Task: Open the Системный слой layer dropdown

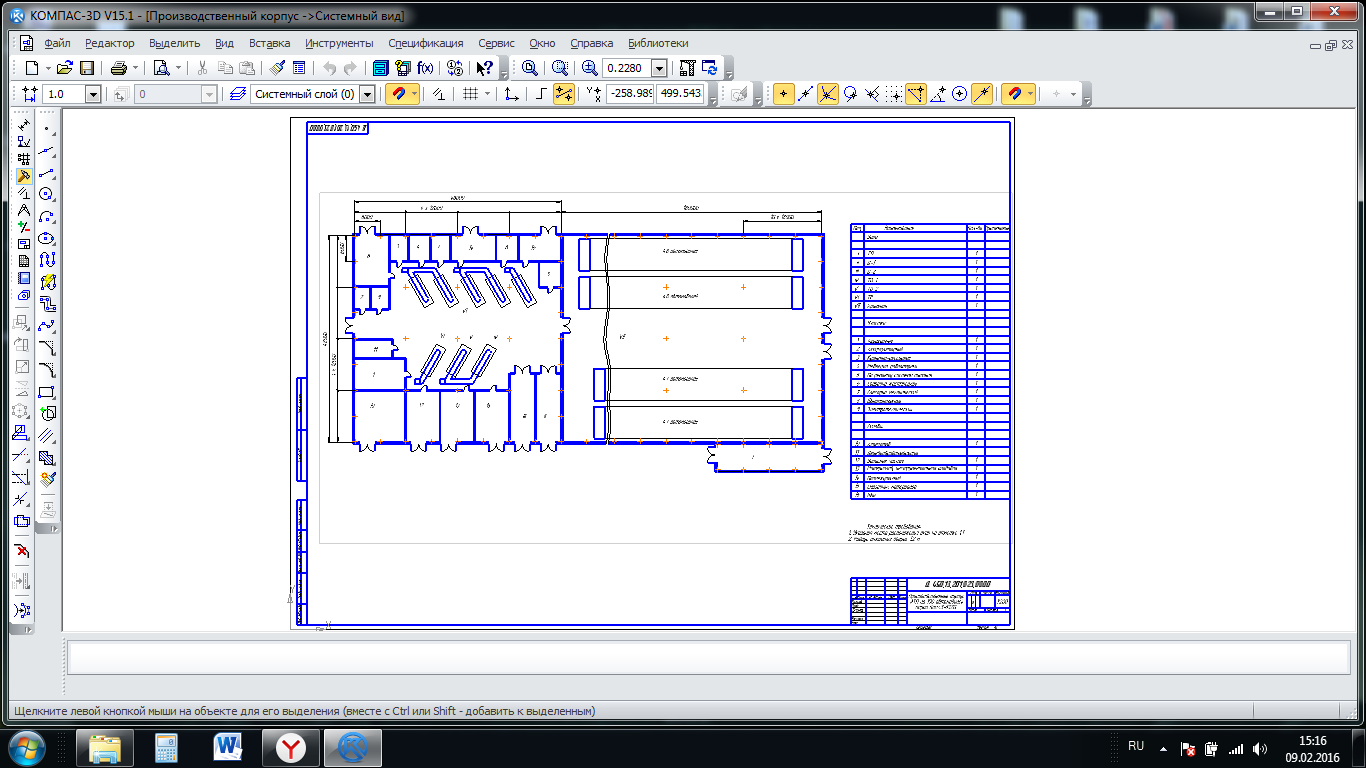Action: point(367,94)
